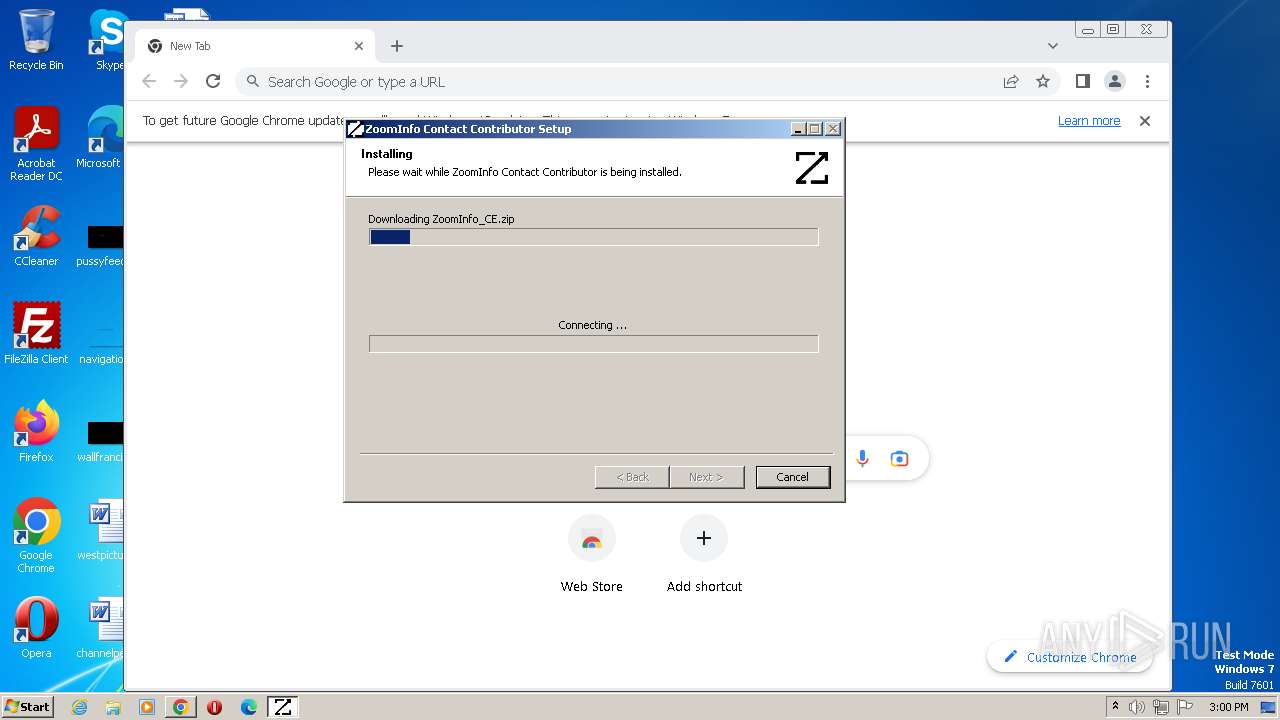Click the Connecting progress bar
The height and width of the screenshot is (720, 1280).
593,344
